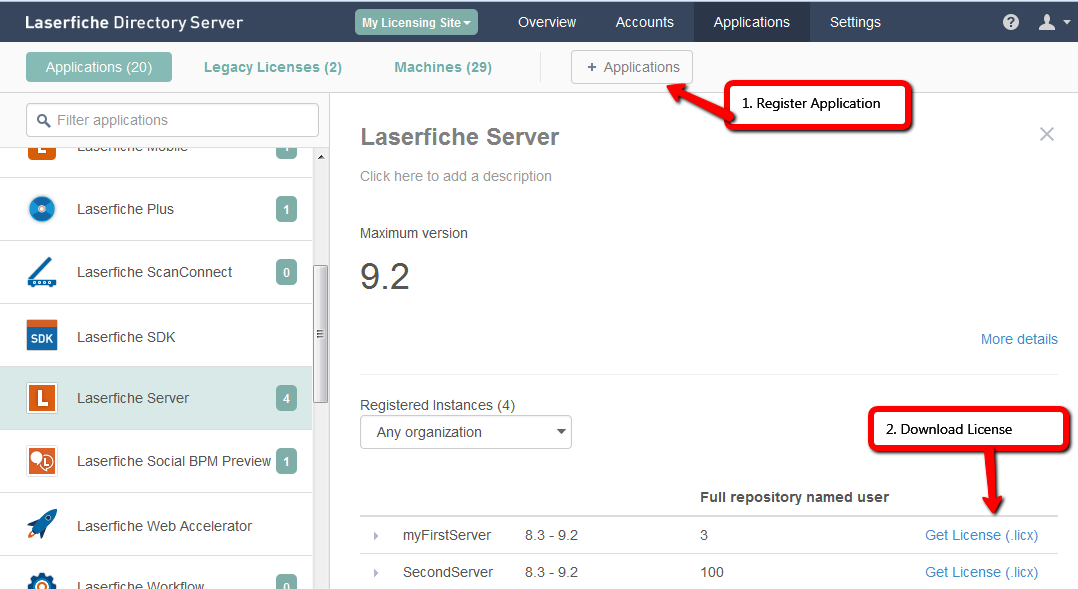Click the Laserfiche ScanConnect count badge
The image size is (1078, 589).
286,272
